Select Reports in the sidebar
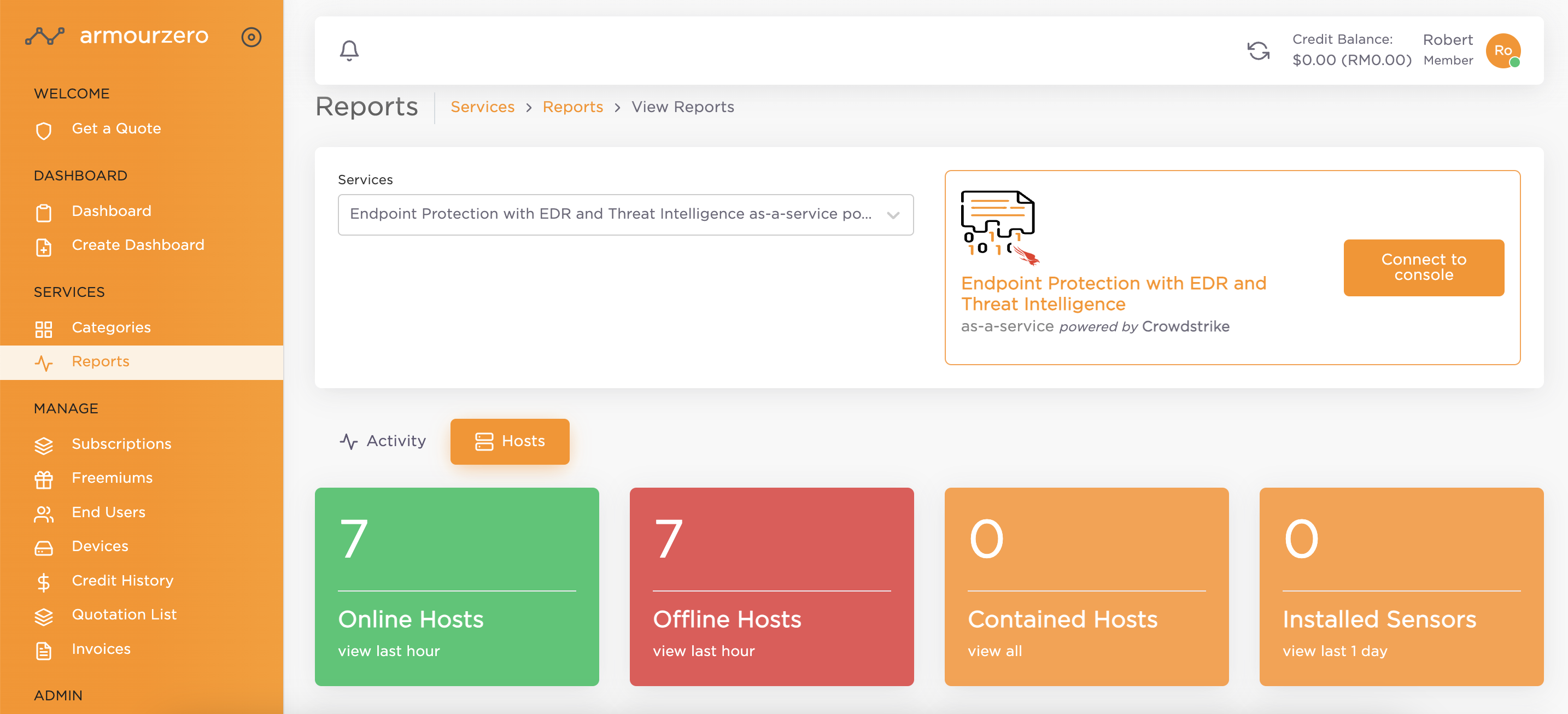The image size is (1568, 714). [141, 362]
